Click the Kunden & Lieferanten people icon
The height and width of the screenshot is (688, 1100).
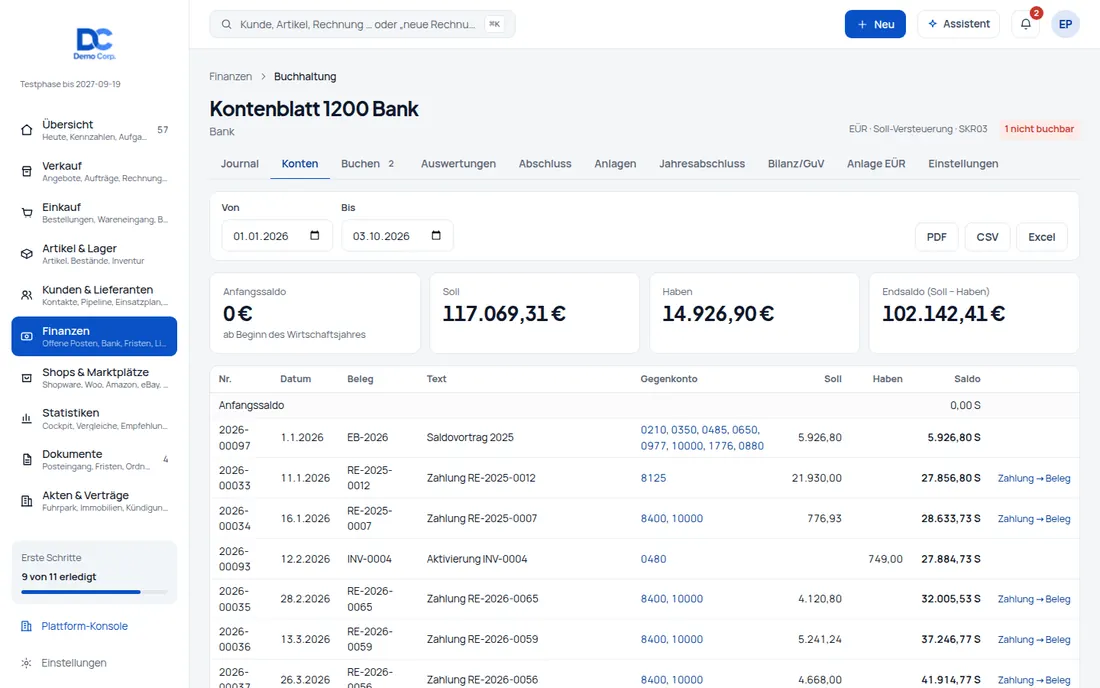click(x=27, y=295)
